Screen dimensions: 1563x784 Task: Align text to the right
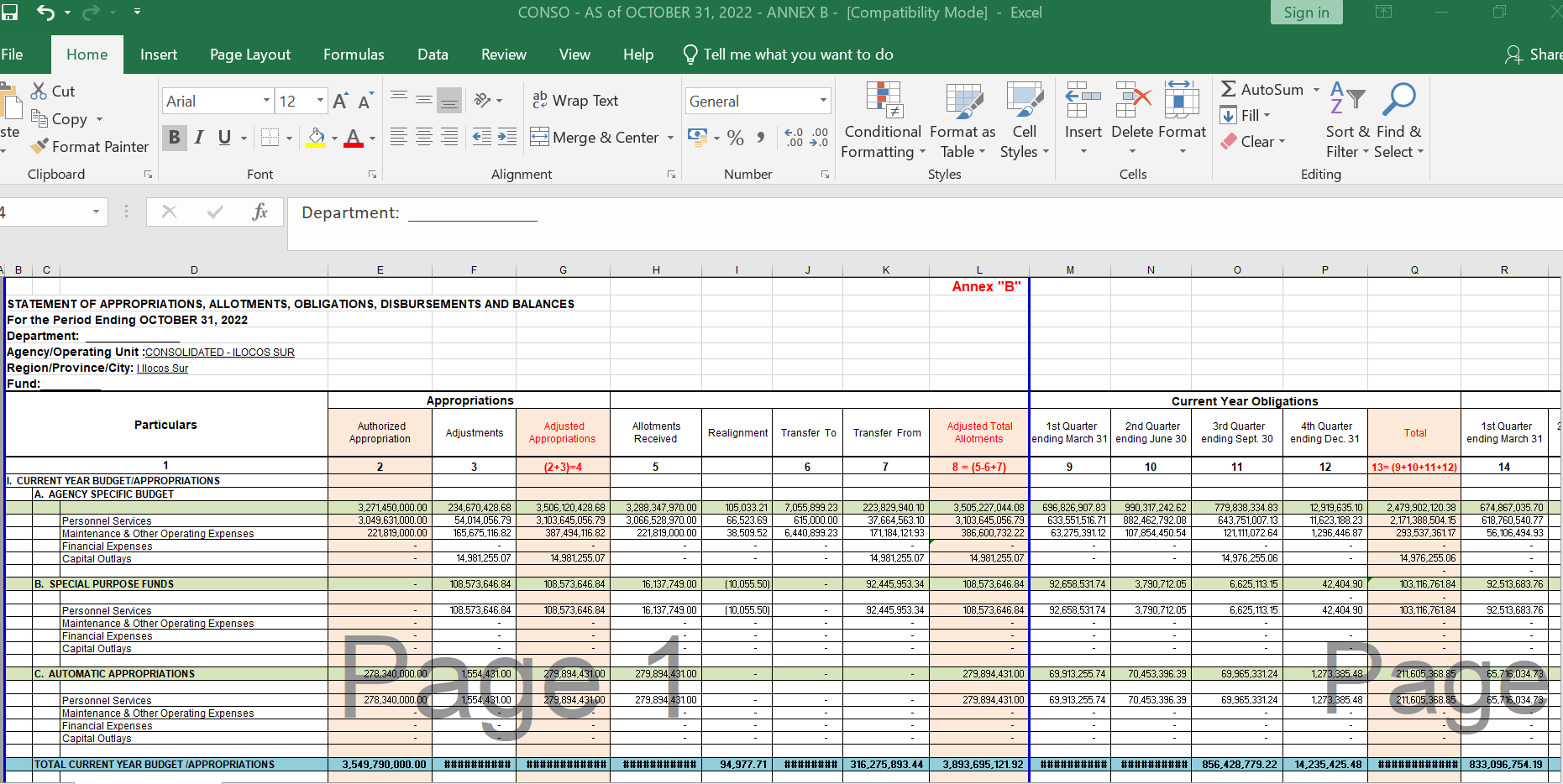(449, 136)
